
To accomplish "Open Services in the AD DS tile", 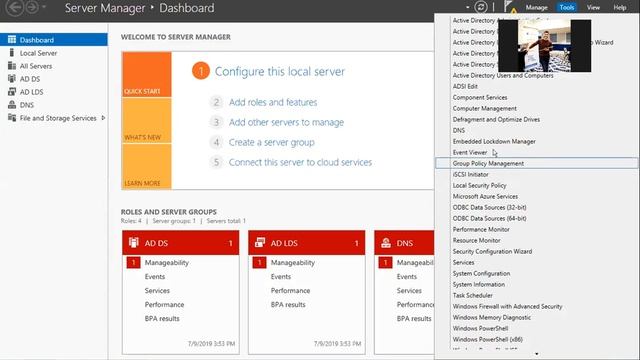I will click(157, 291).
